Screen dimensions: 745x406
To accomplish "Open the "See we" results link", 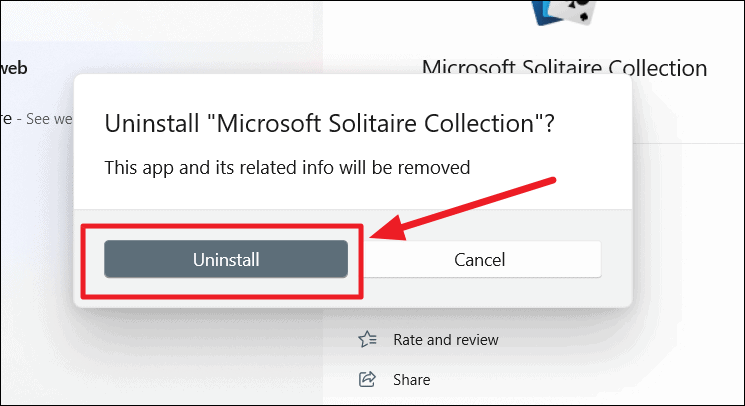I will pos(49,119).
